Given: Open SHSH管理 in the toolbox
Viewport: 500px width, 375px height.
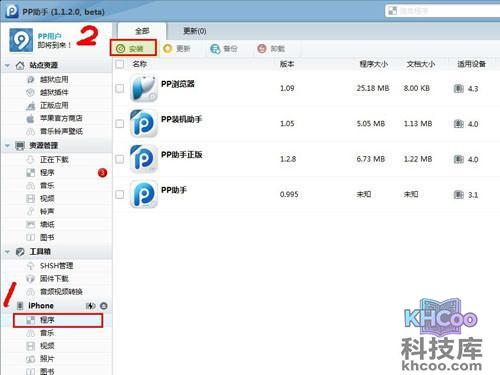Looking at the screenshot, I should coord(56,266).
